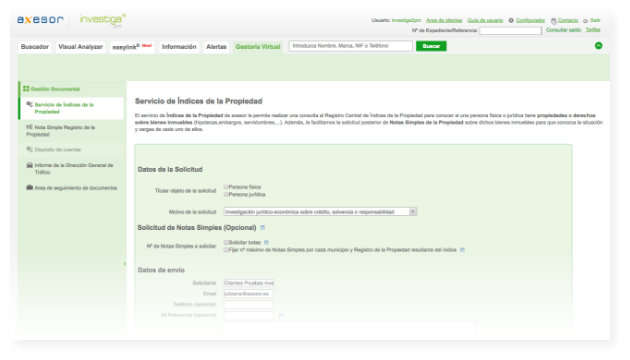Viewport: 630px width, 360px height.
Task: Open the easylink tab
Action: click(x=132, y=47)
